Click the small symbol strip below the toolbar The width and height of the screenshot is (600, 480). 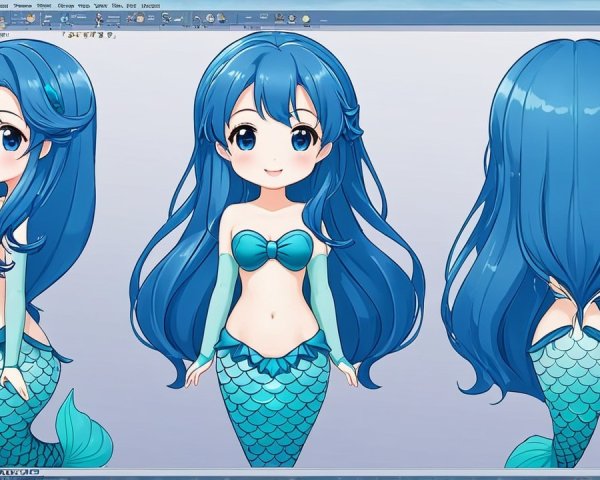point(89,35)
